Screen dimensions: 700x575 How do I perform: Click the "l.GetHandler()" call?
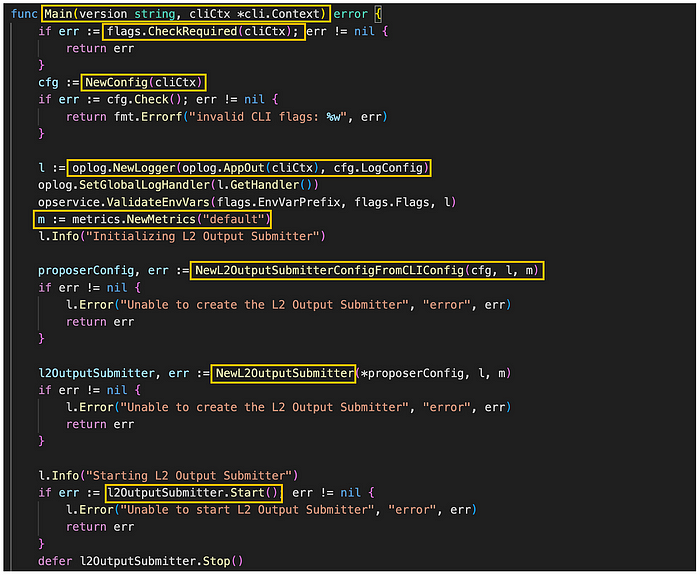(x=264, y=185)
